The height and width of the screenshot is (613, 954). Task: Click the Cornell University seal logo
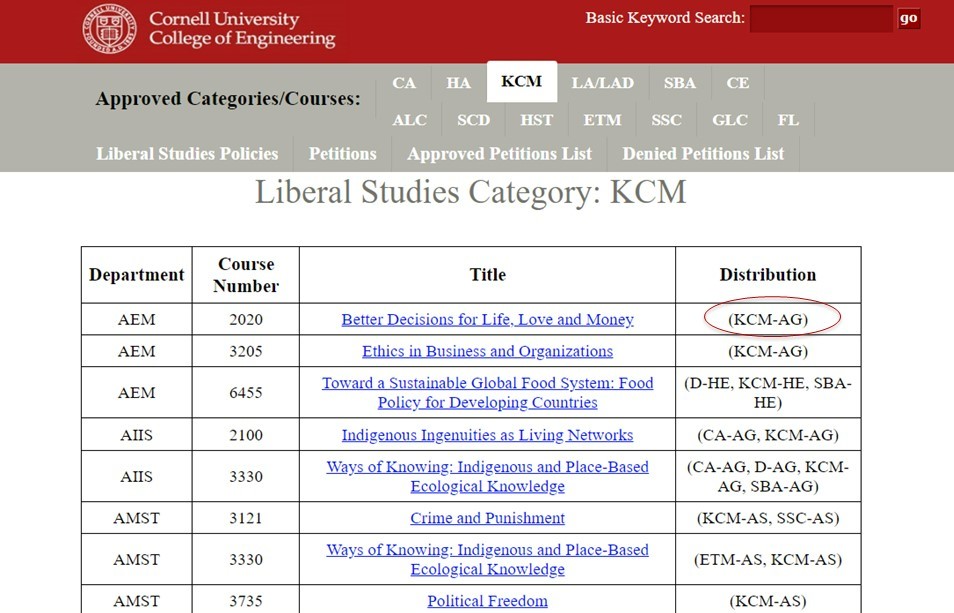pyautogui.click(x=110, y=28)
